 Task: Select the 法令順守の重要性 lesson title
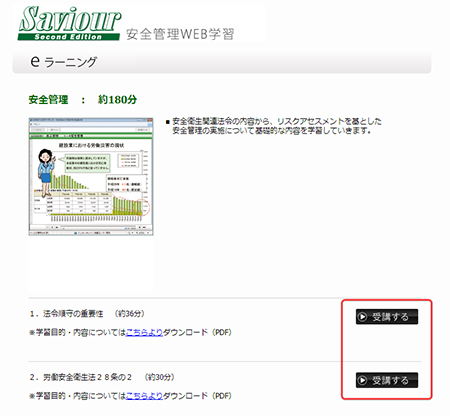(x=73, y=314)
